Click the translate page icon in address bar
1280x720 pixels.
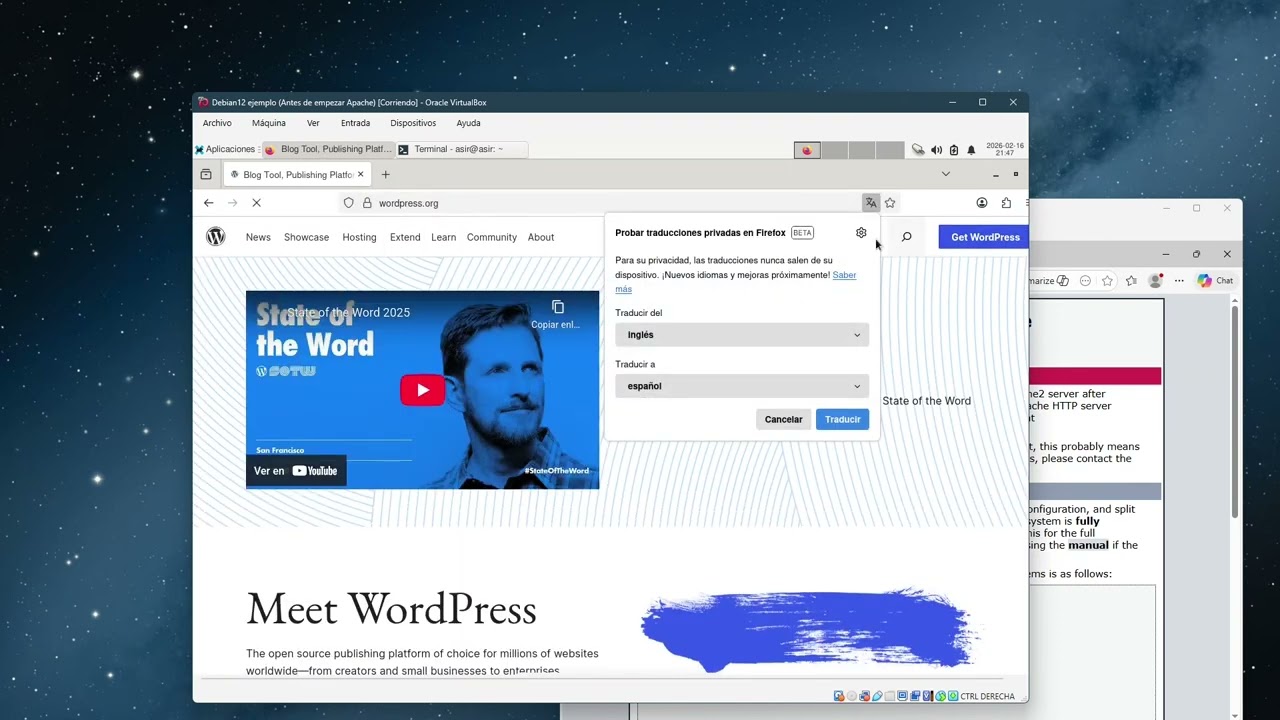pyautogui.click(x=871, y=203)
